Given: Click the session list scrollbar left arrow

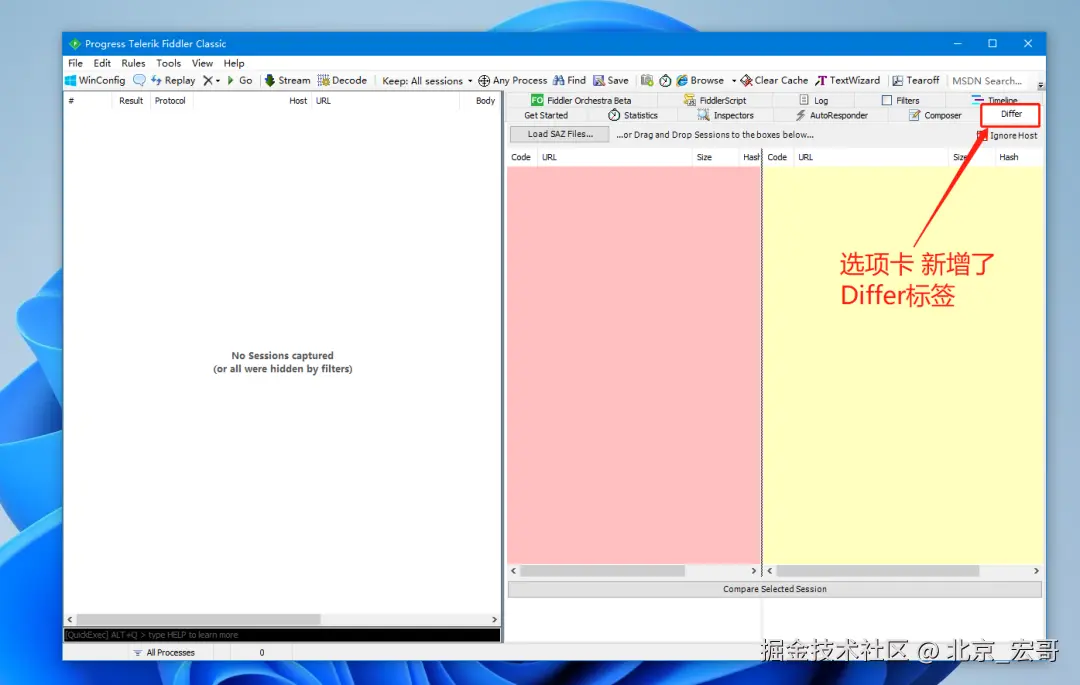Looking at the screenshot, I should tap(70, 620).
